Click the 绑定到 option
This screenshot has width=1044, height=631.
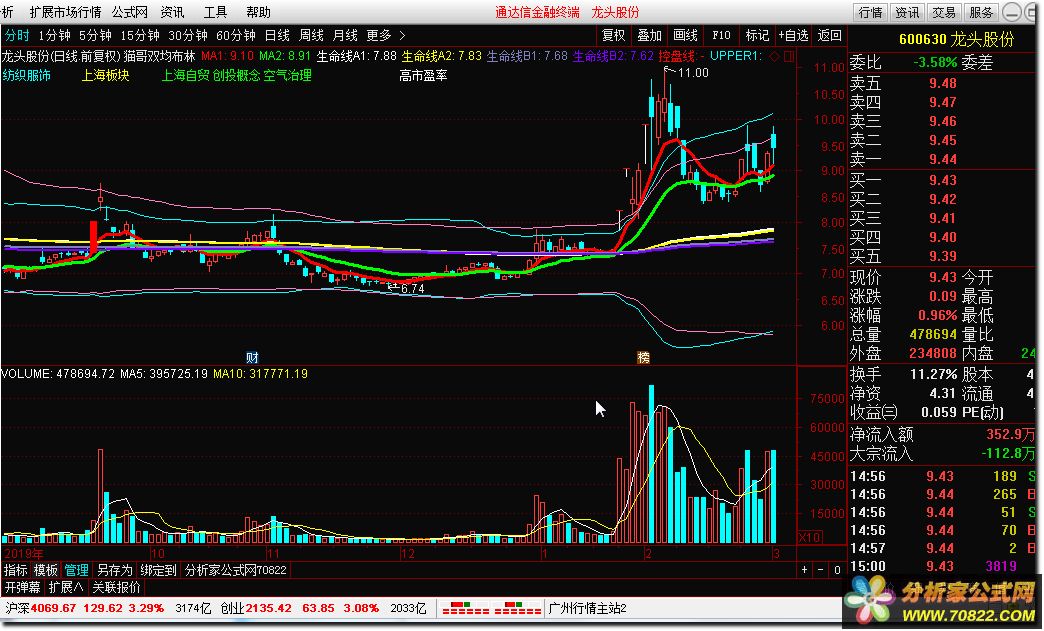(x=158, y=570)
